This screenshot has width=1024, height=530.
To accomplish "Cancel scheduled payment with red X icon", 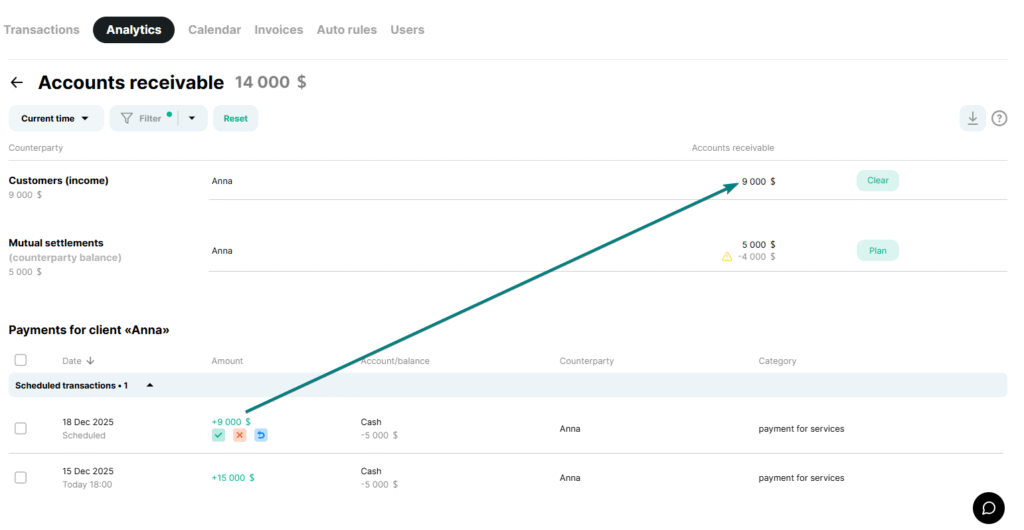I will 239,435.
